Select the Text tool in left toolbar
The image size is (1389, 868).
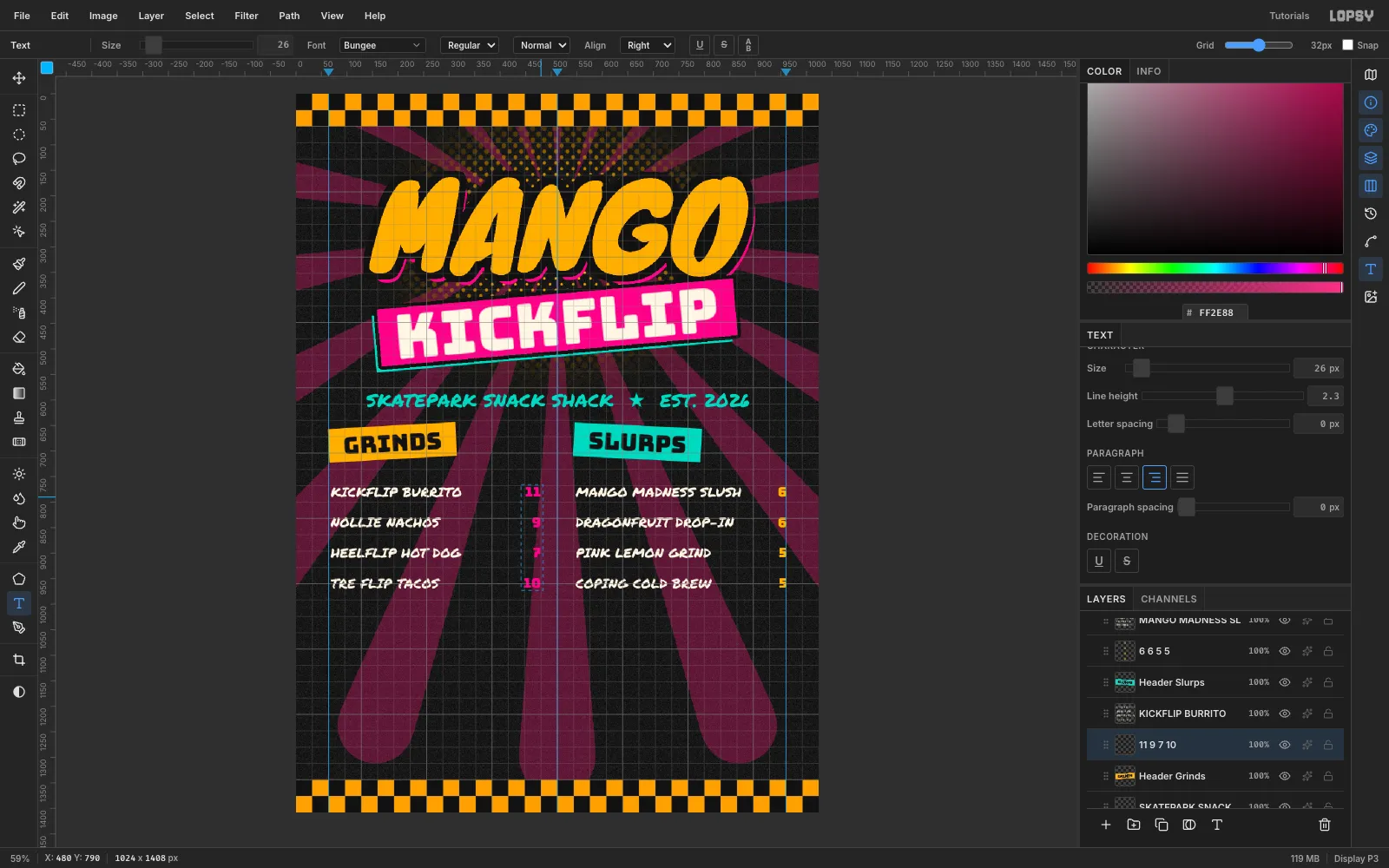(19, 603)
